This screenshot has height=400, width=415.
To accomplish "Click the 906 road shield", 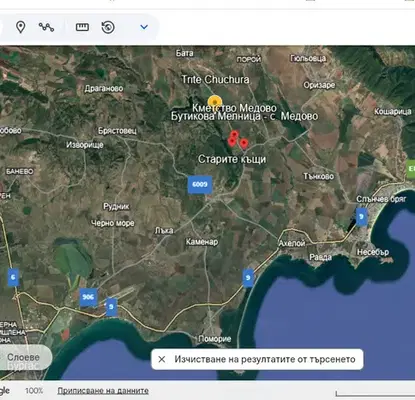I will pos(88,297).
